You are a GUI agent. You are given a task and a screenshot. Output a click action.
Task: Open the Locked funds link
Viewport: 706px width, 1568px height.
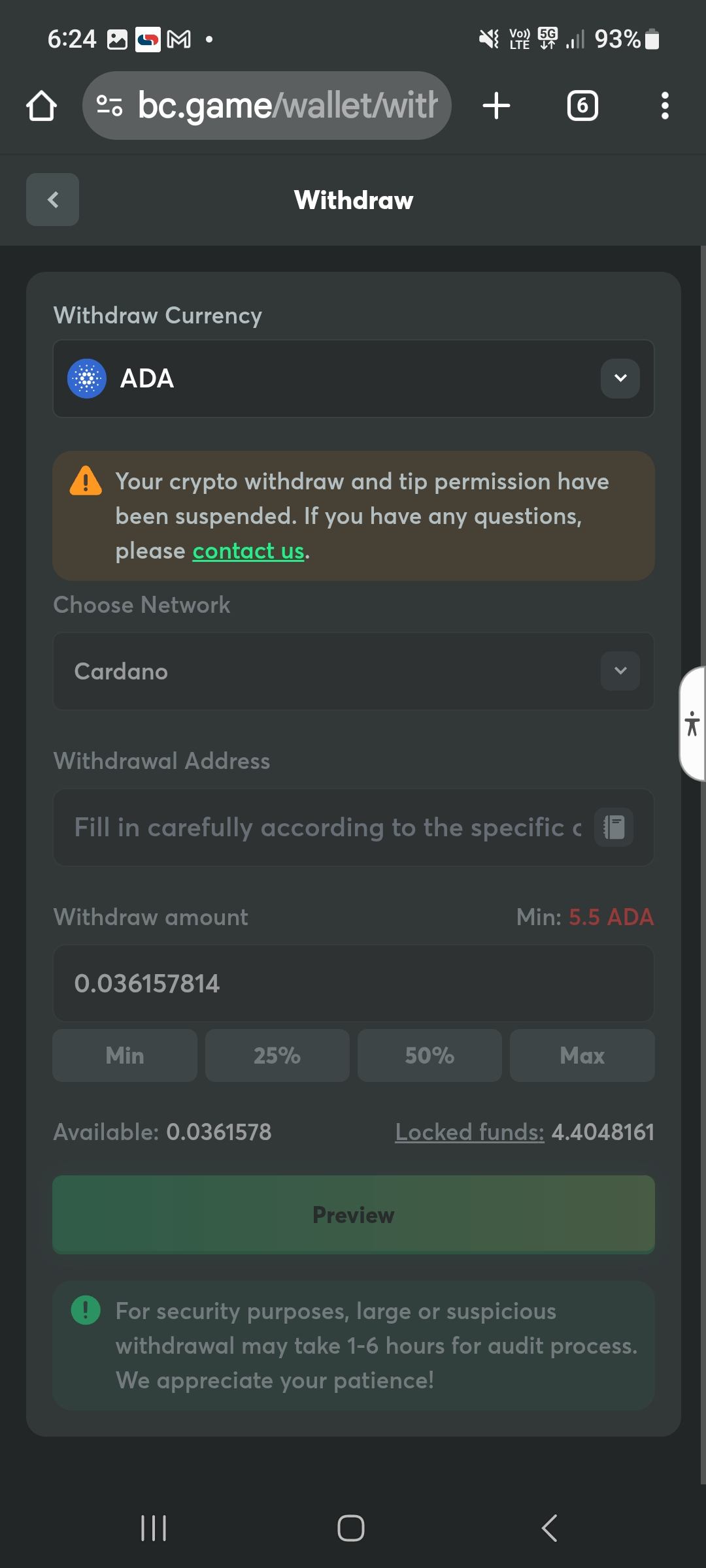pos(469,1132)
